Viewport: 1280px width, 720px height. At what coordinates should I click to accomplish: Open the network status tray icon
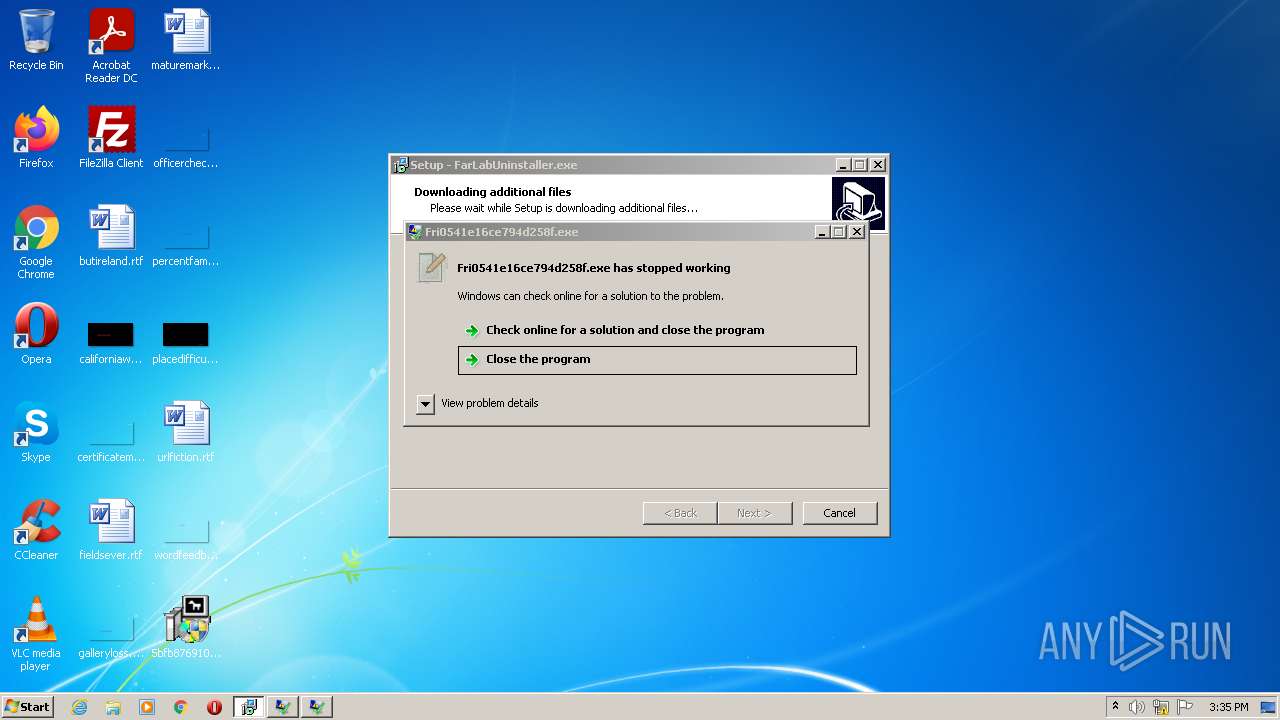pyautogui.click(x=1161, y=707)
